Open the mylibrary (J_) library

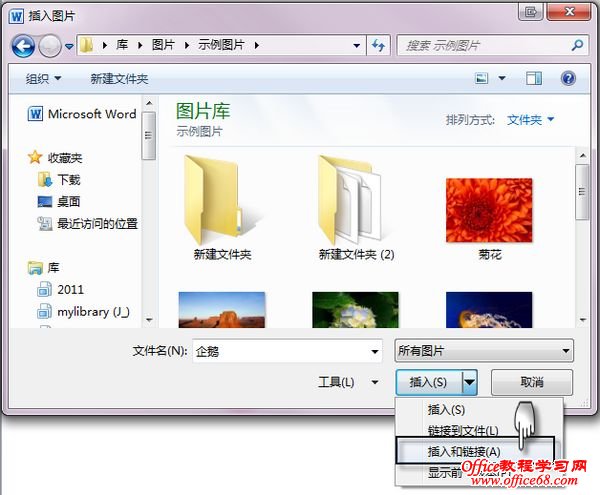coord(83,312)
